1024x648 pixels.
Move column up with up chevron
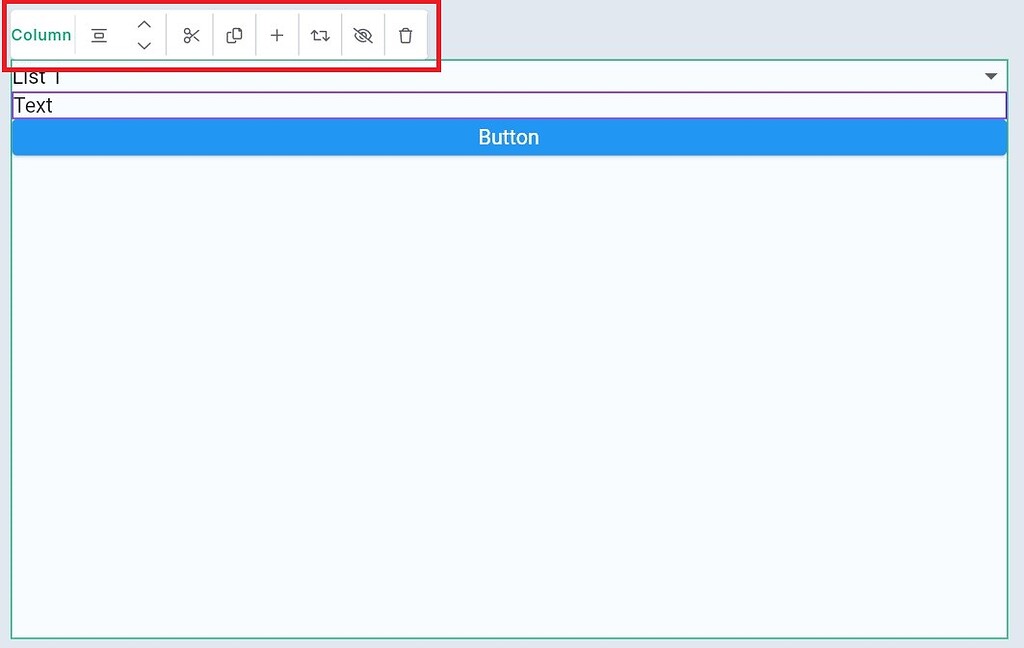[x=144, y=25]
